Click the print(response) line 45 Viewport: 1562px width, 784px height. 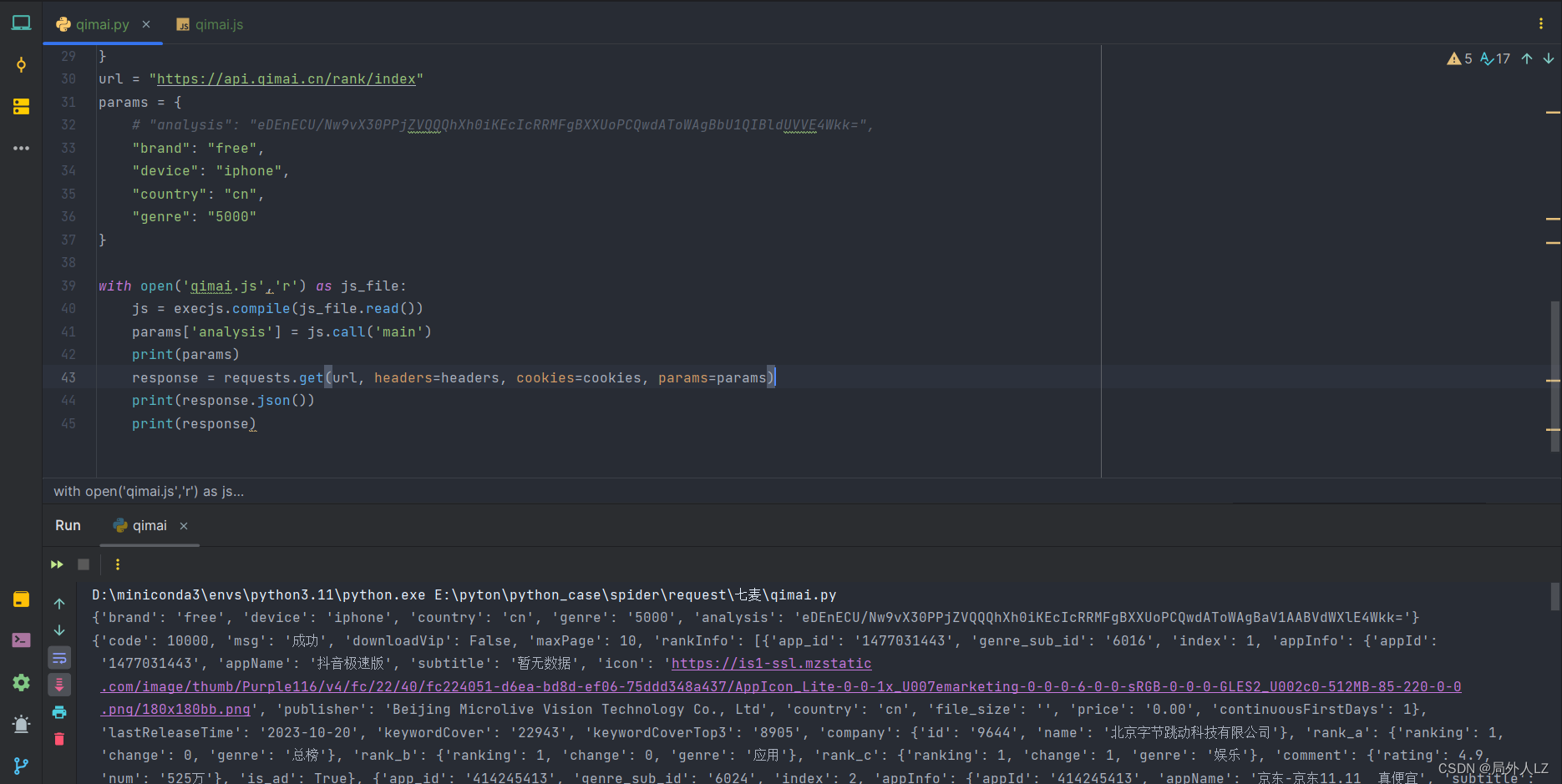coord(194,423)
